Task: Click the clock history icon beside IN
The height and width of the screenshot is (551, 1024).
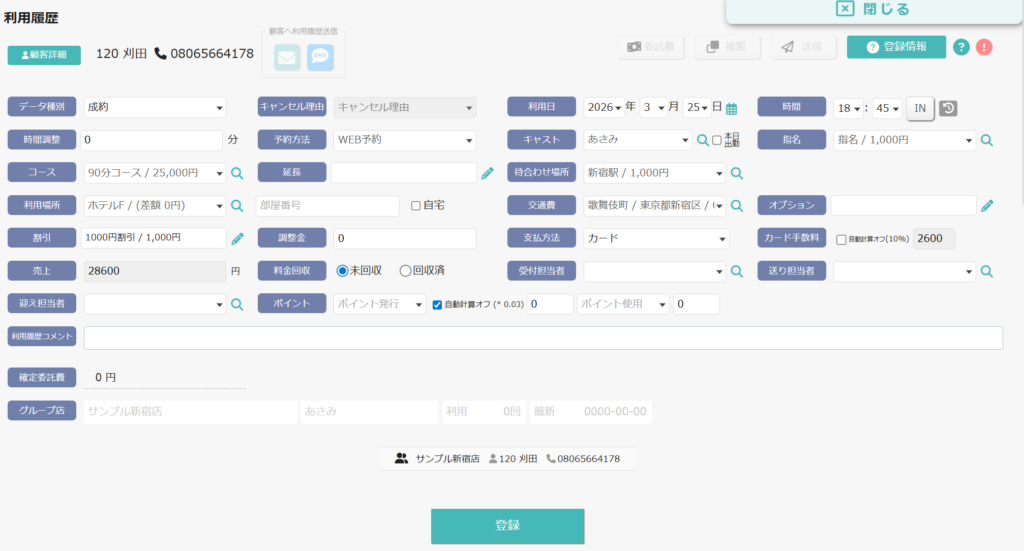Action: click(948, 108)
